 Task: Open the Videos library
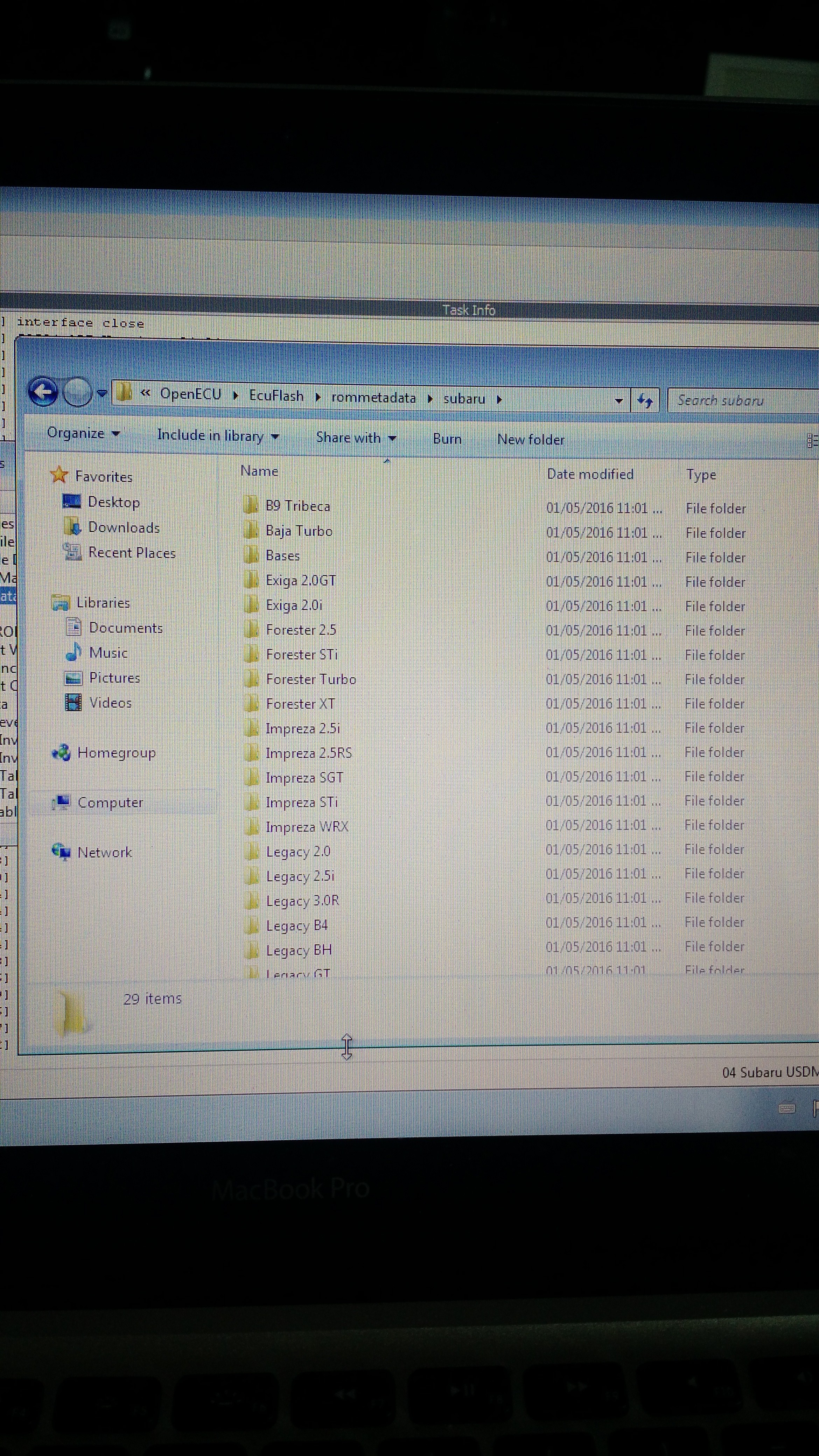click(x=99, y=702)
